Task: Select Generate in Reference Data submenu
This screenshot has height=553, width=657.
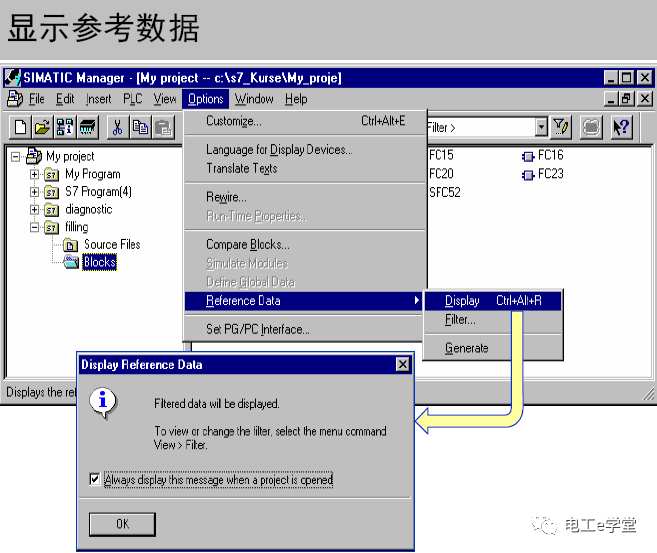Action: (x=493, y=348)
